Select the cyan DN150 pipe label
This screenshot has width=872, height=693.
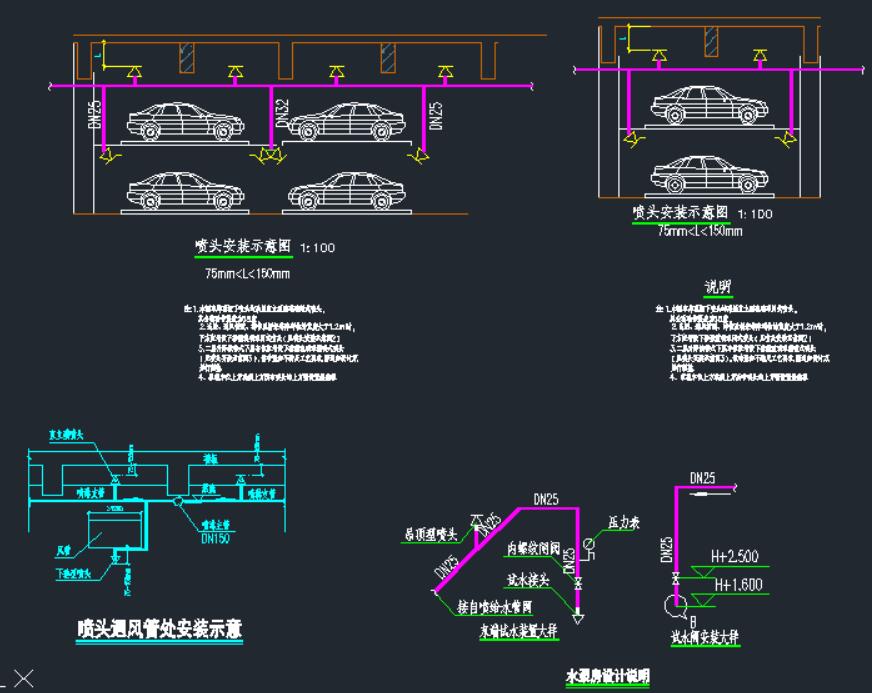(215, 538)
